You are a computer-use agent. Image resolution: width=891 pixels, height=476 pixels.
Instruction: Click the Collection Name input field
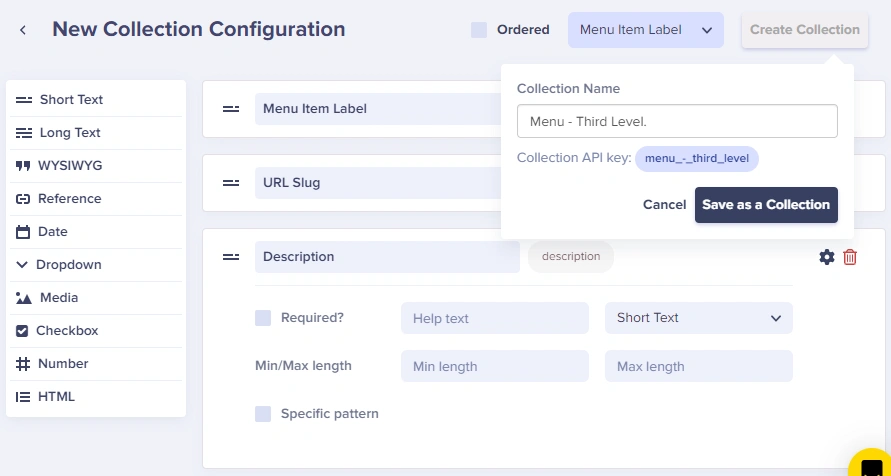tap(677, 121)
